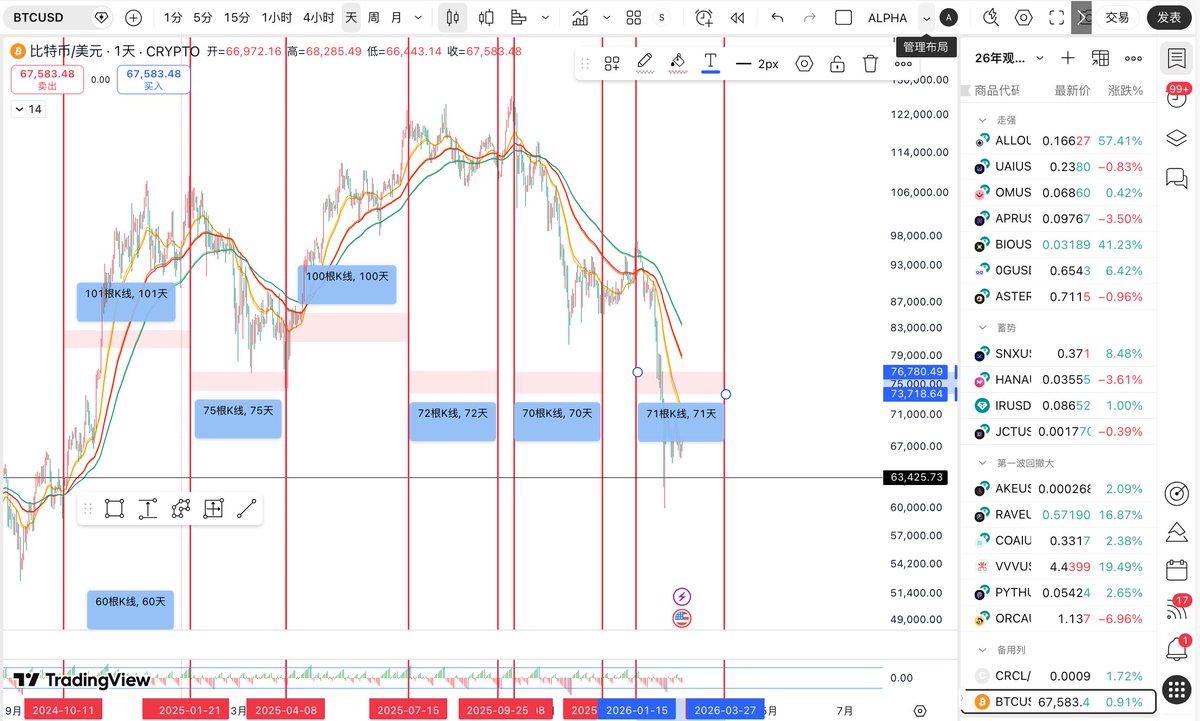
Task: Select the hollow candles chart type icon
Action: (486, 18)
